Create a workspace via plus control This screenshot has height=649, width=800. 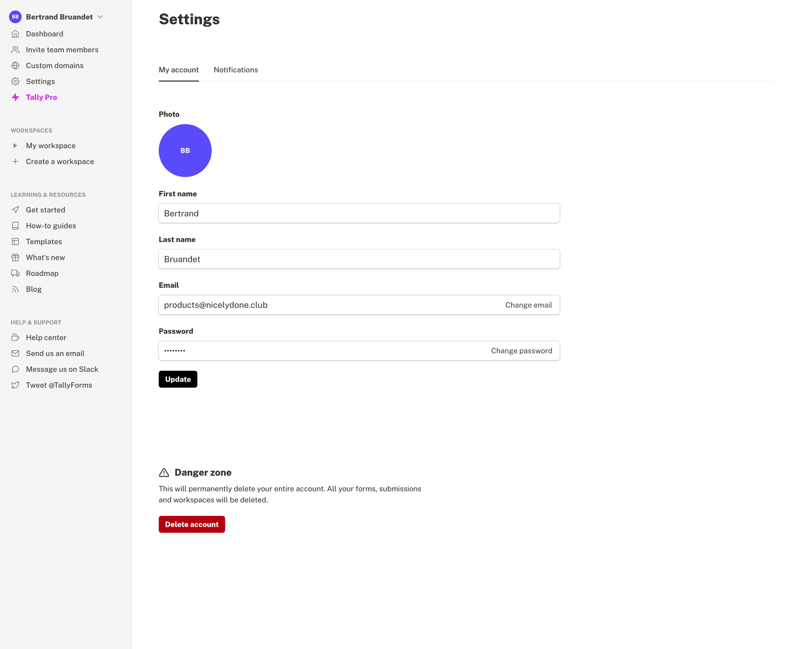point(15,161)
